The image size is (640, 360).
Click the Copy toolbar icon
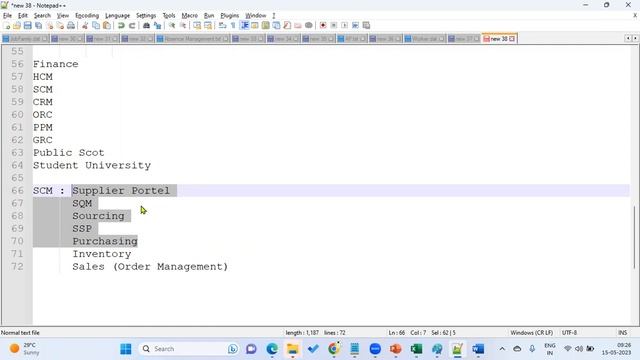pyautogui.click(x=96, y=25)
